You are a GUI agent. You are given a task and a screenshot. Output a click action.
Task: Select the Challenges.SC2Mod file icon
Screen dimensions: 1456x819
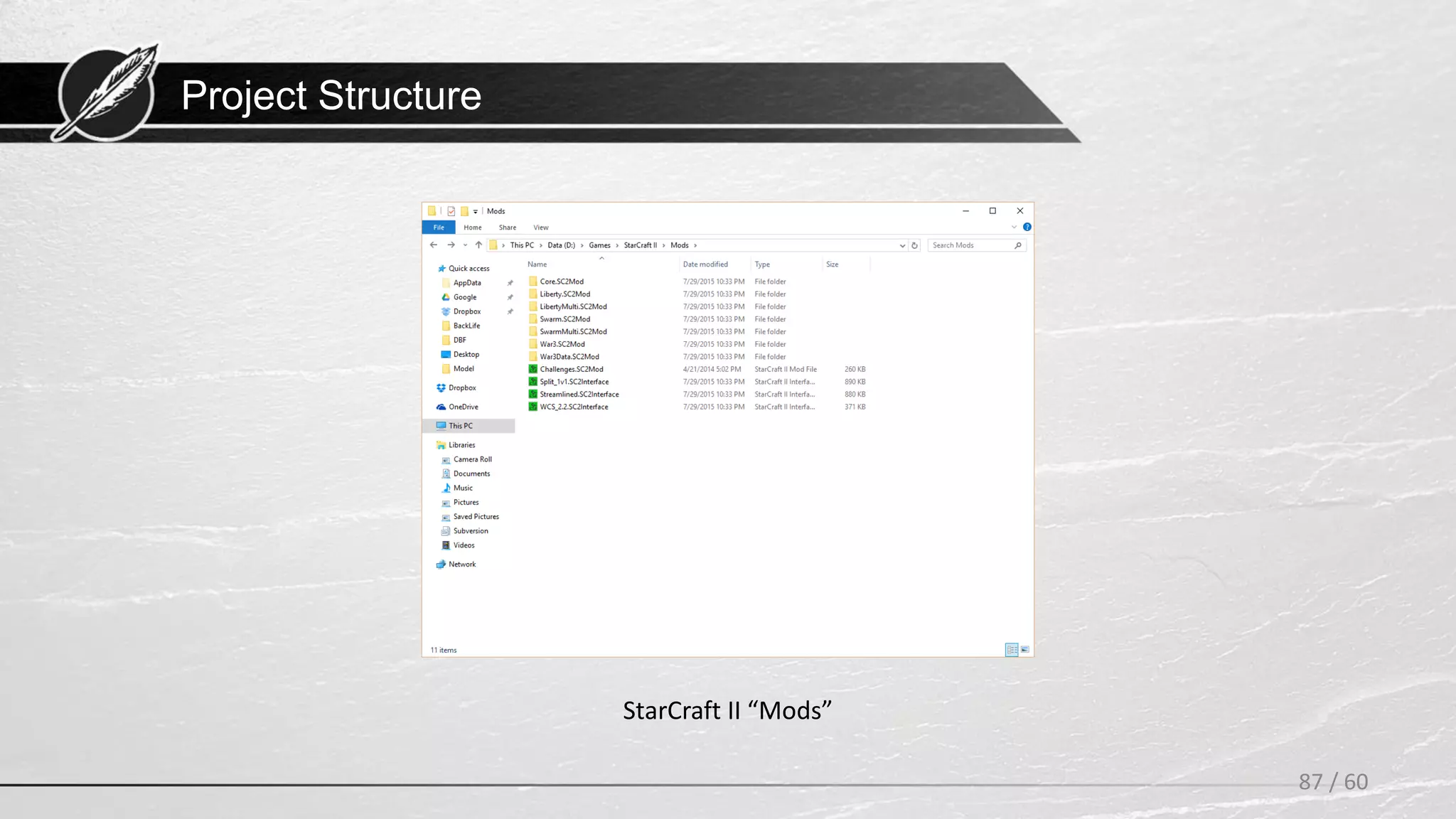click(533, 369)
